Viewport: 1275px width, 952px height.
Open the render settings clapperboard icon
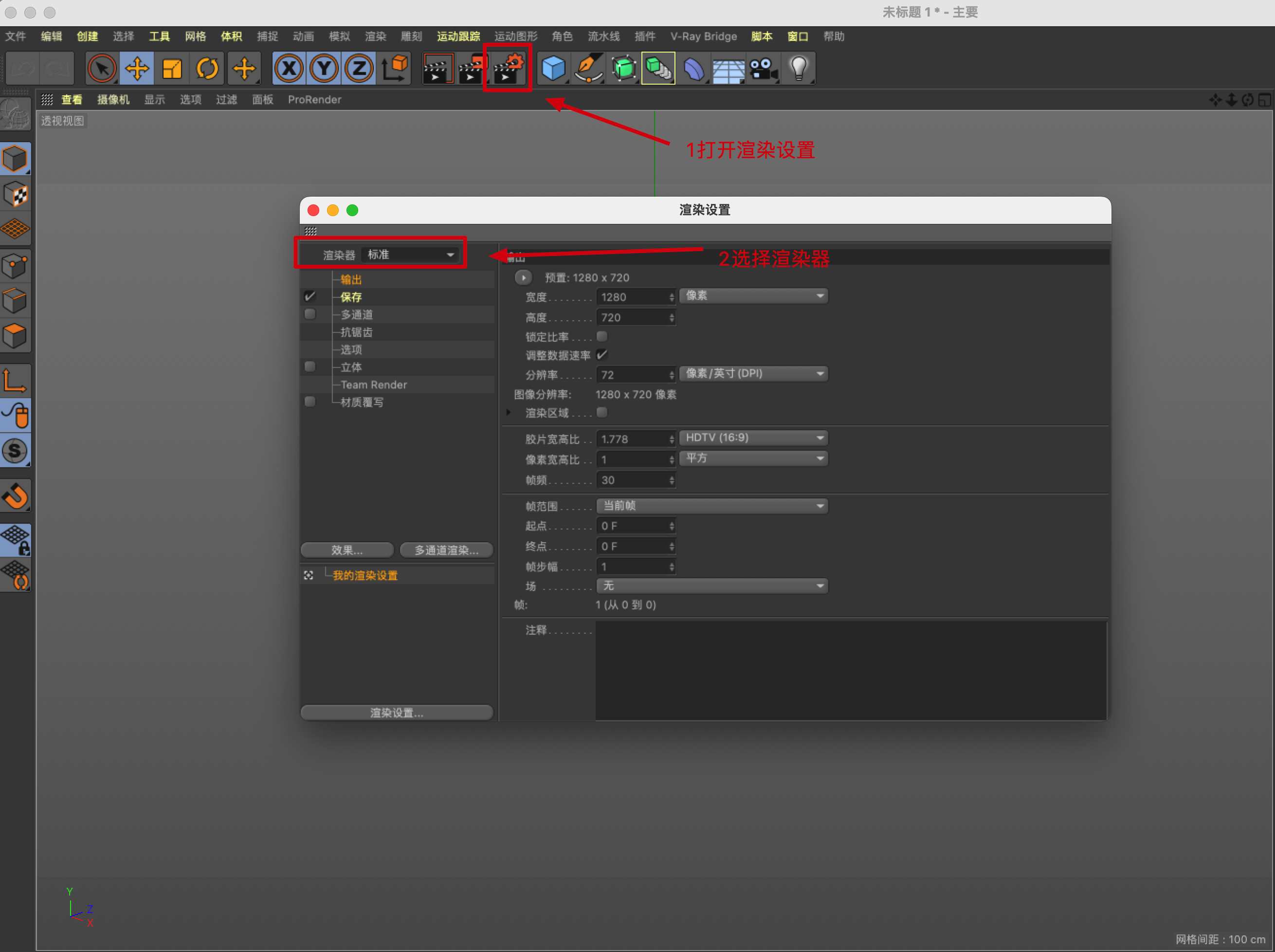point(508,69)
